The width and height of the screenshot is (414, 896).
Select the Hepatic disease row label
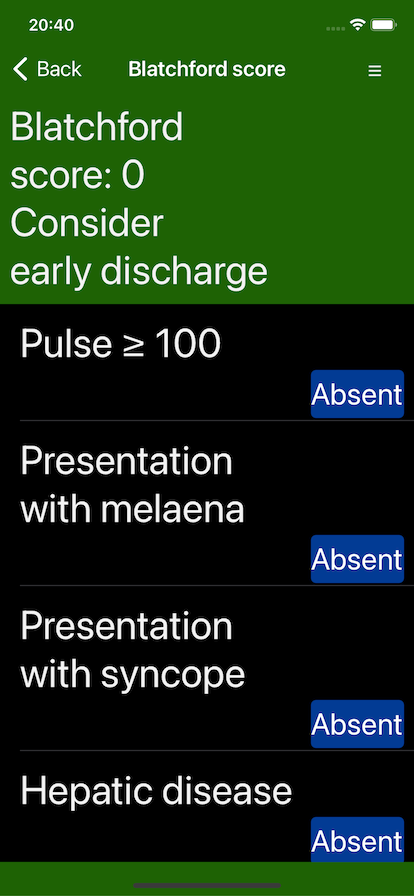click(x=156, y=791)
